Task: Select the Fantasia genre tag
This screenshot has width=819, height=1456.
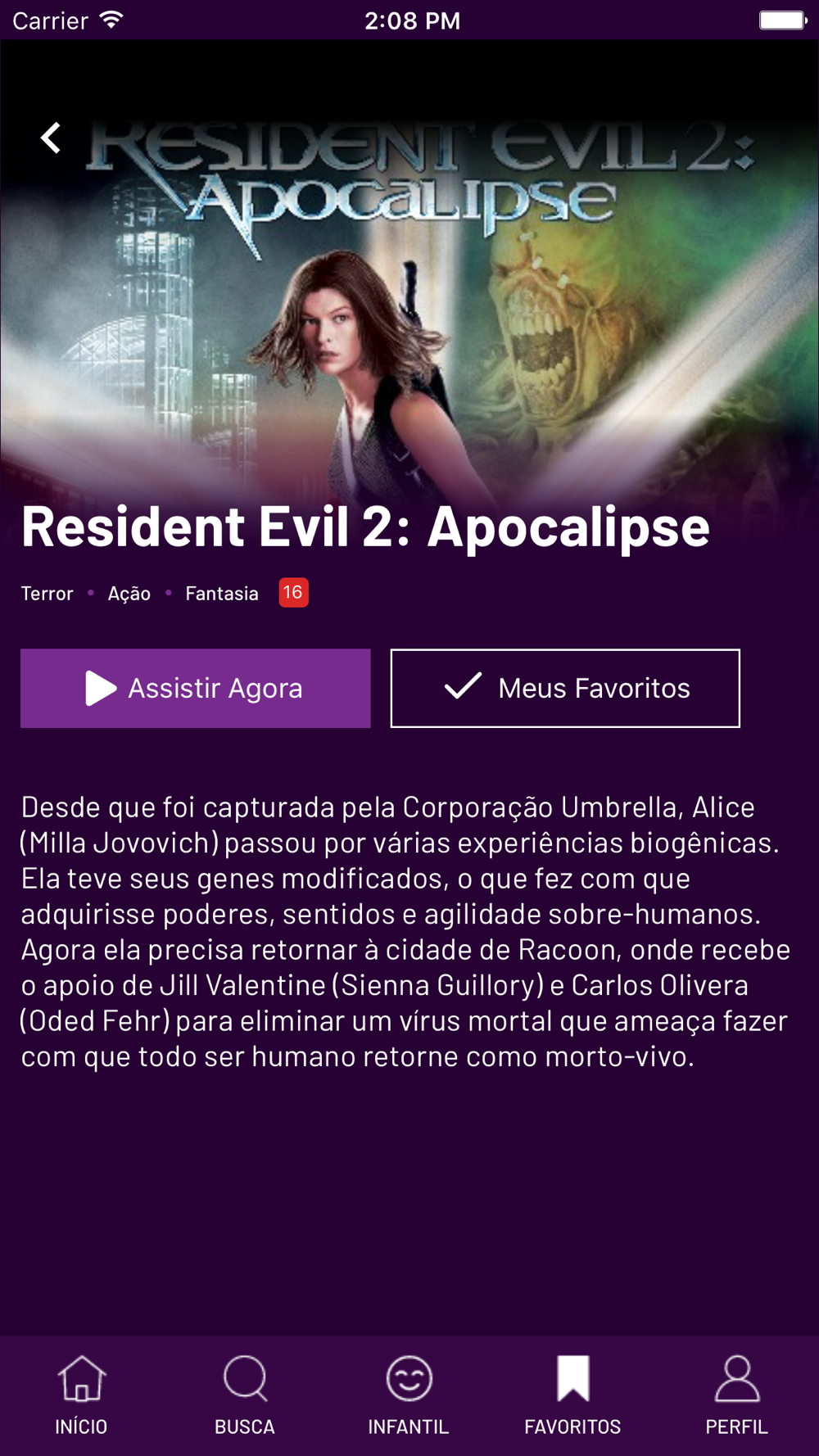Action: [x=222, y=593]
